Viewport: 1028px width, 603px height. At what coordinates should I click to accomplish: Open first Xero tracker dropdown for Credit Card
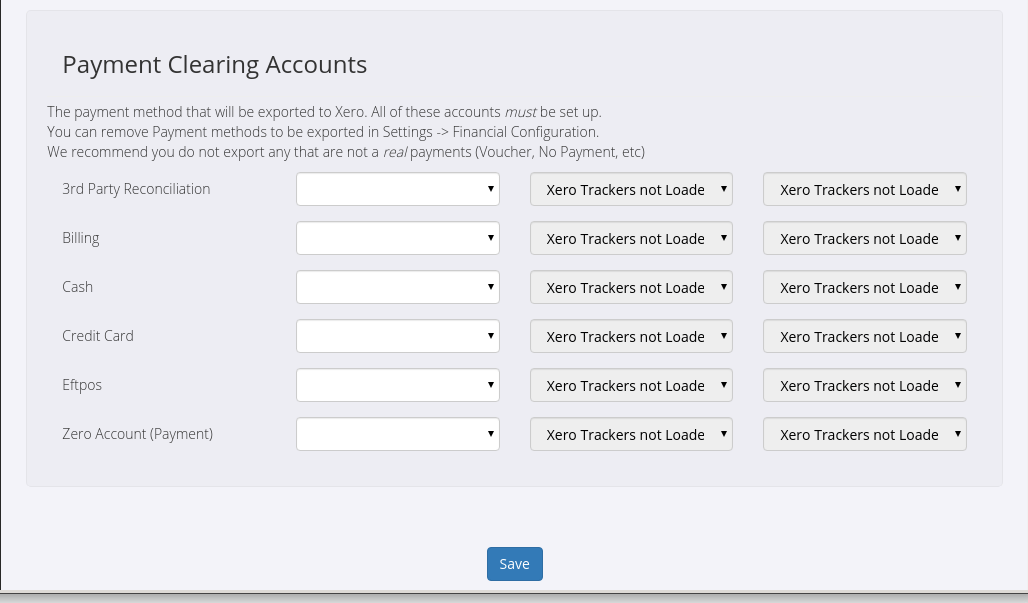pos(631,336)
